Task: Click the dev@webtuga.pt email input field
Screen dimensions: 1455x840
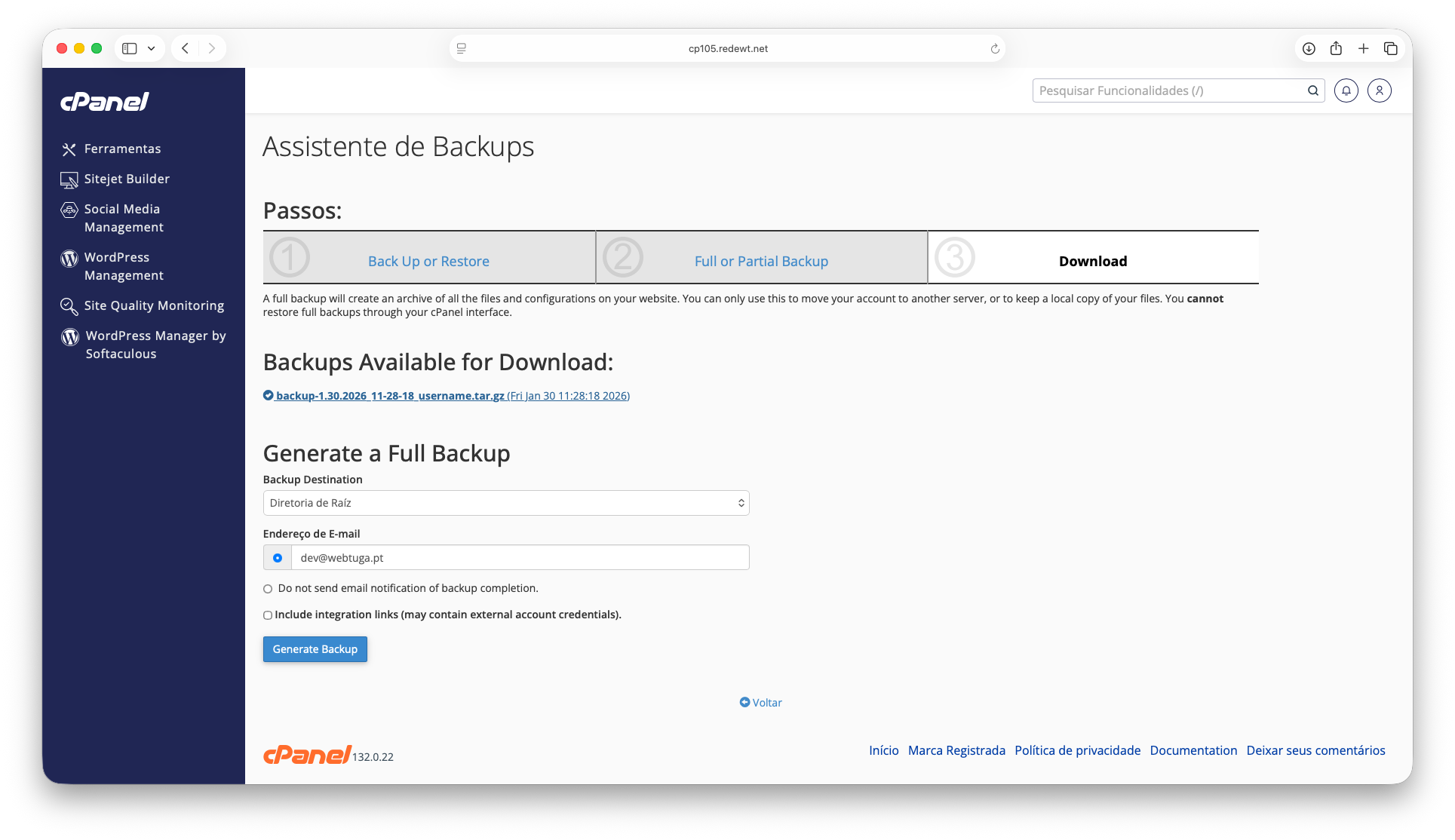Action: pyautogui.click(x=520, y=558)
